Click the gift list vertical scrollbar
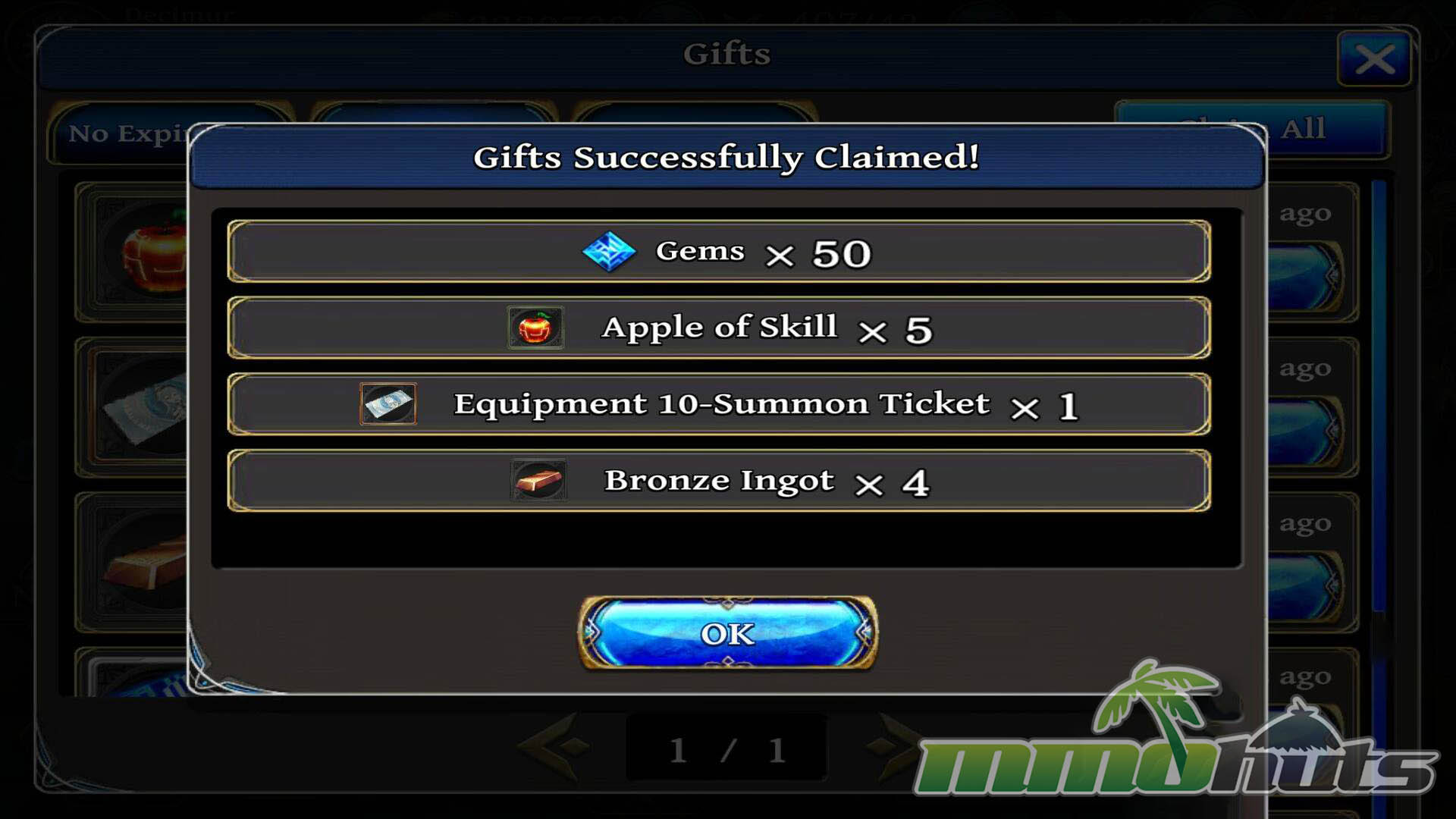Viewport: 1456px width, 819px height. pos(1379,394)
